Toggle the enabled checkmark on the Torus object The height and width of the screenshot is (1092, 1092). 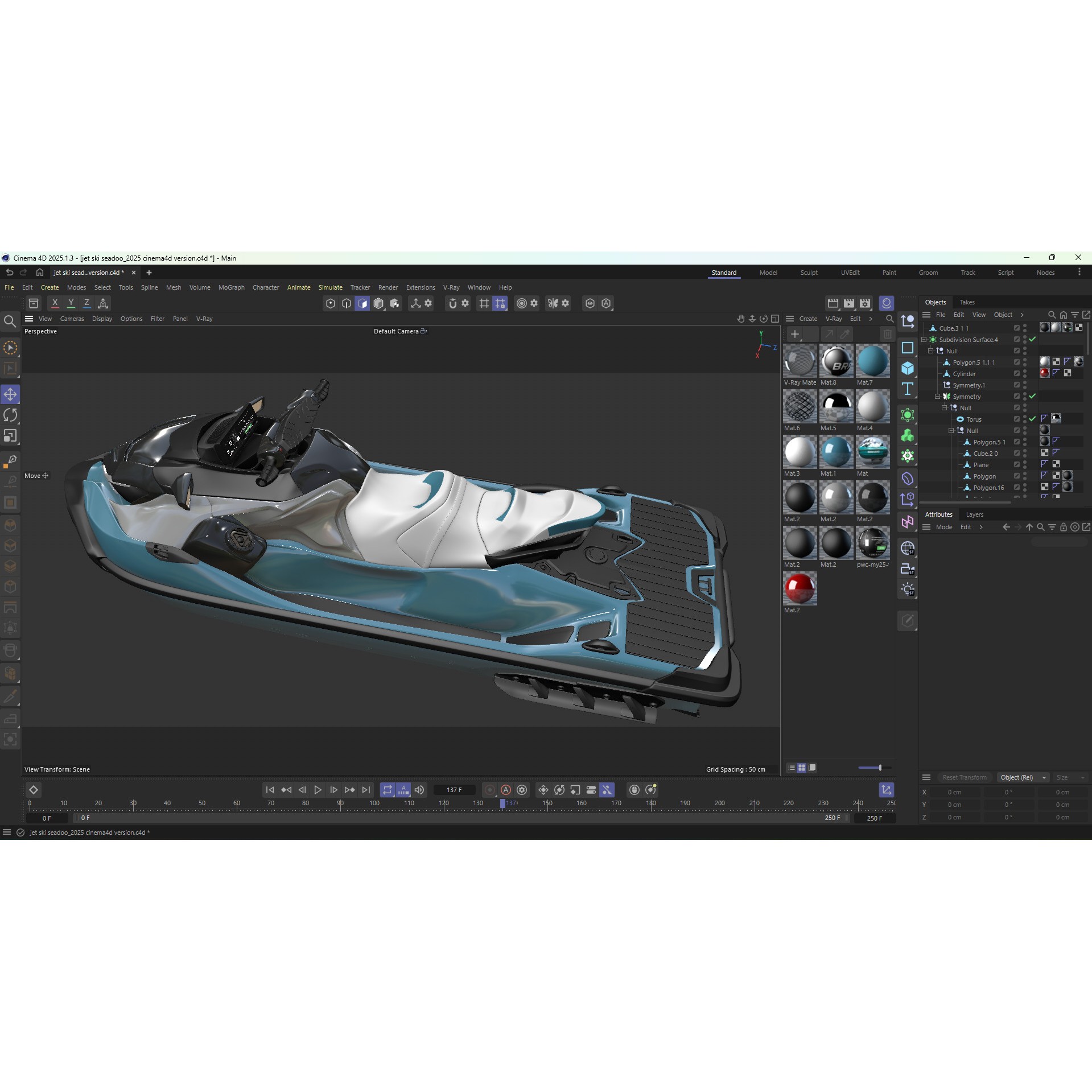(x=1032, y=419)
